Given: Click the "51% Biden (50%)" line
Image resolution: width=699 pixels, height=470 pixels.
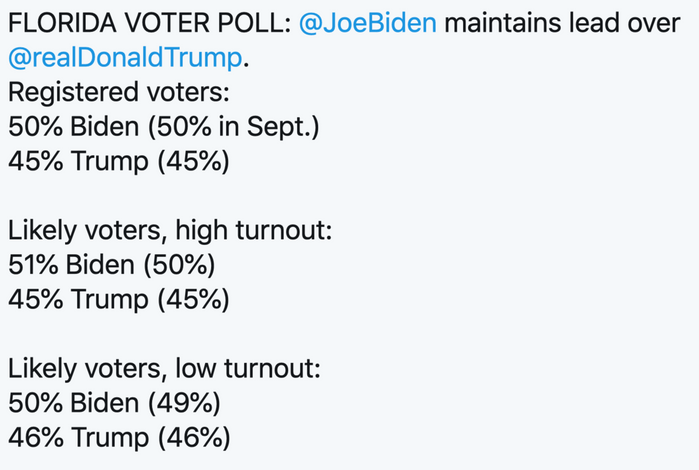Looking at the screenshot, I should pyautogui.click(x=111, y=266).
